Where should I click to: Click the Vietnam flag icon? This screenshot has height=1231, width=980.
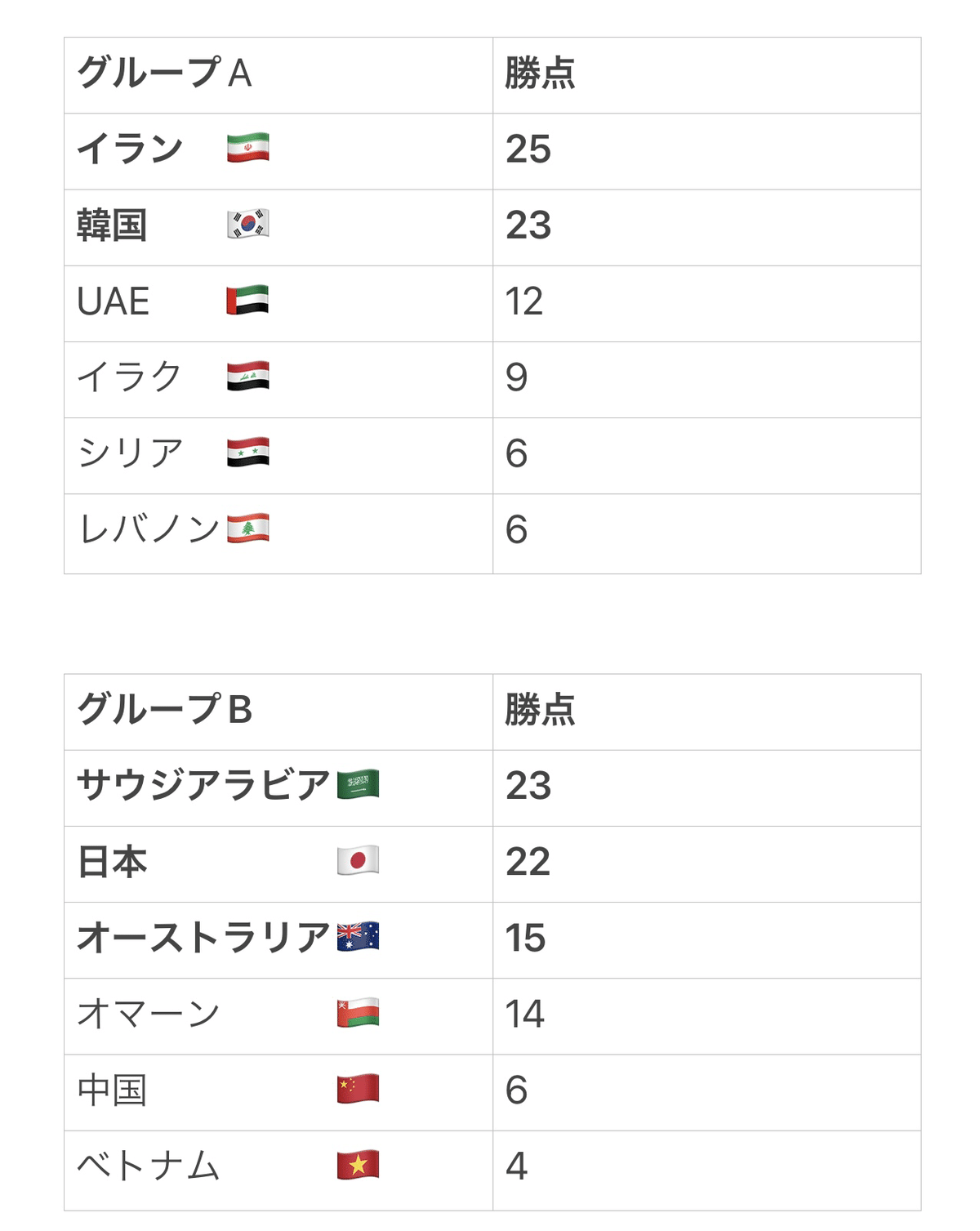point(359,1165)
